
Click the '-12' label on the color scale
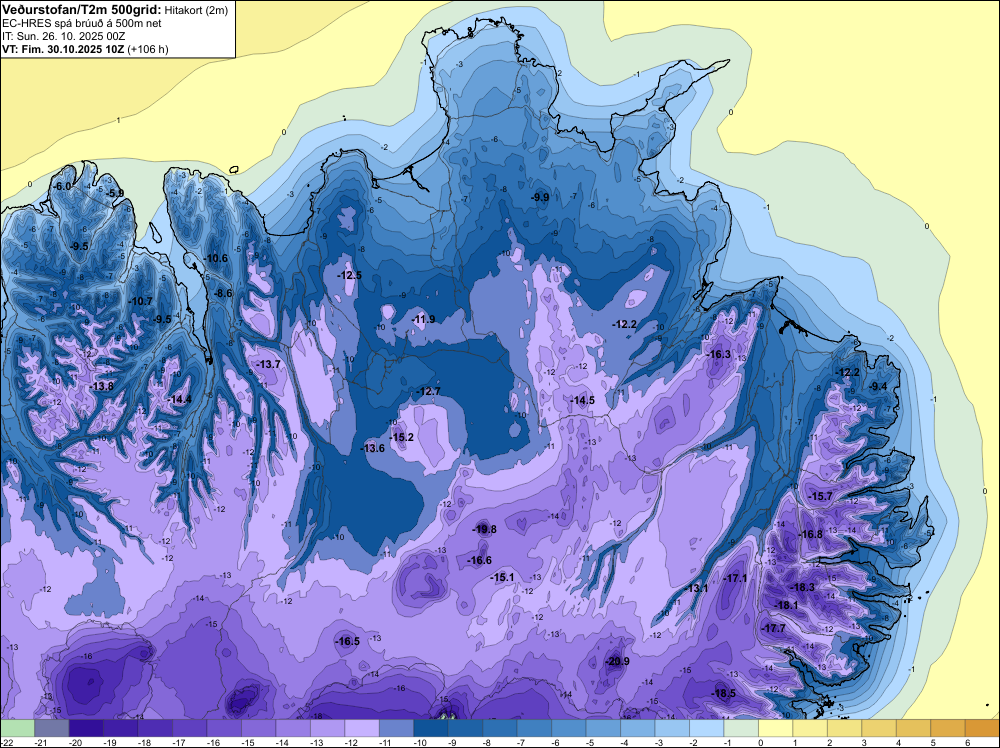coord(351,742)
